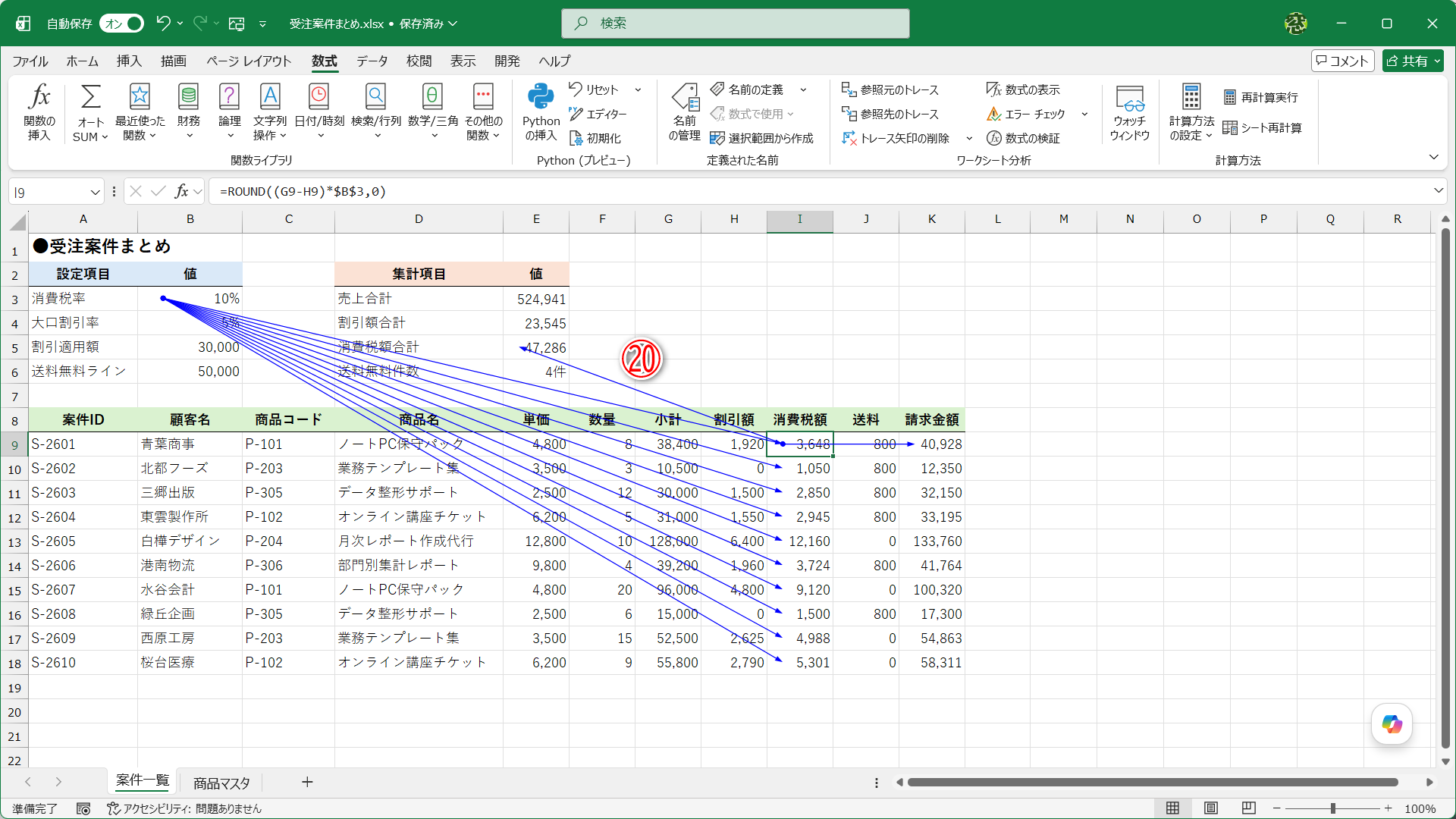
Task: Click Python Initialize (初期化) icon
Action: point(576,138)
